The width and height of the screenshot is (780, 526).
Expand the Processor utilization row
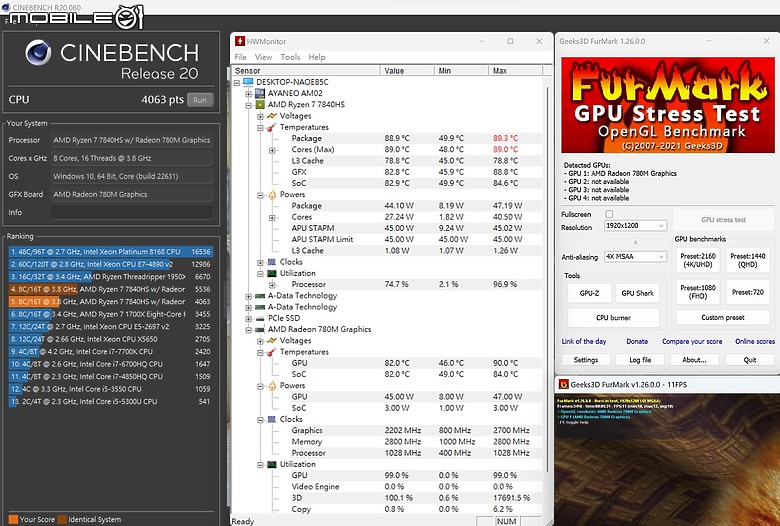(x=272, y=285)
